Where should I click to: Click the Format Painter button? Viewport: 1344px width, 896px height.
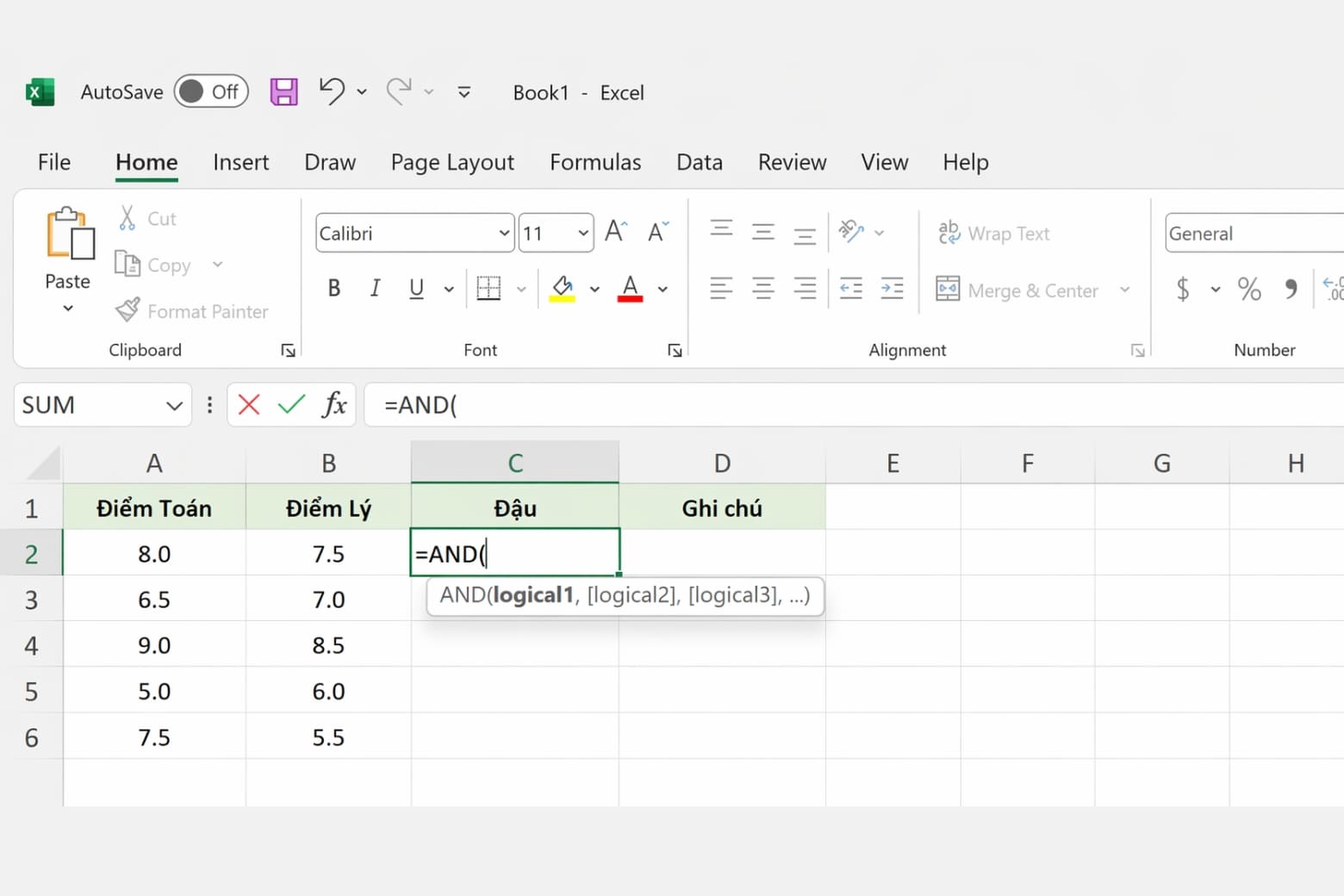point(191,311)
